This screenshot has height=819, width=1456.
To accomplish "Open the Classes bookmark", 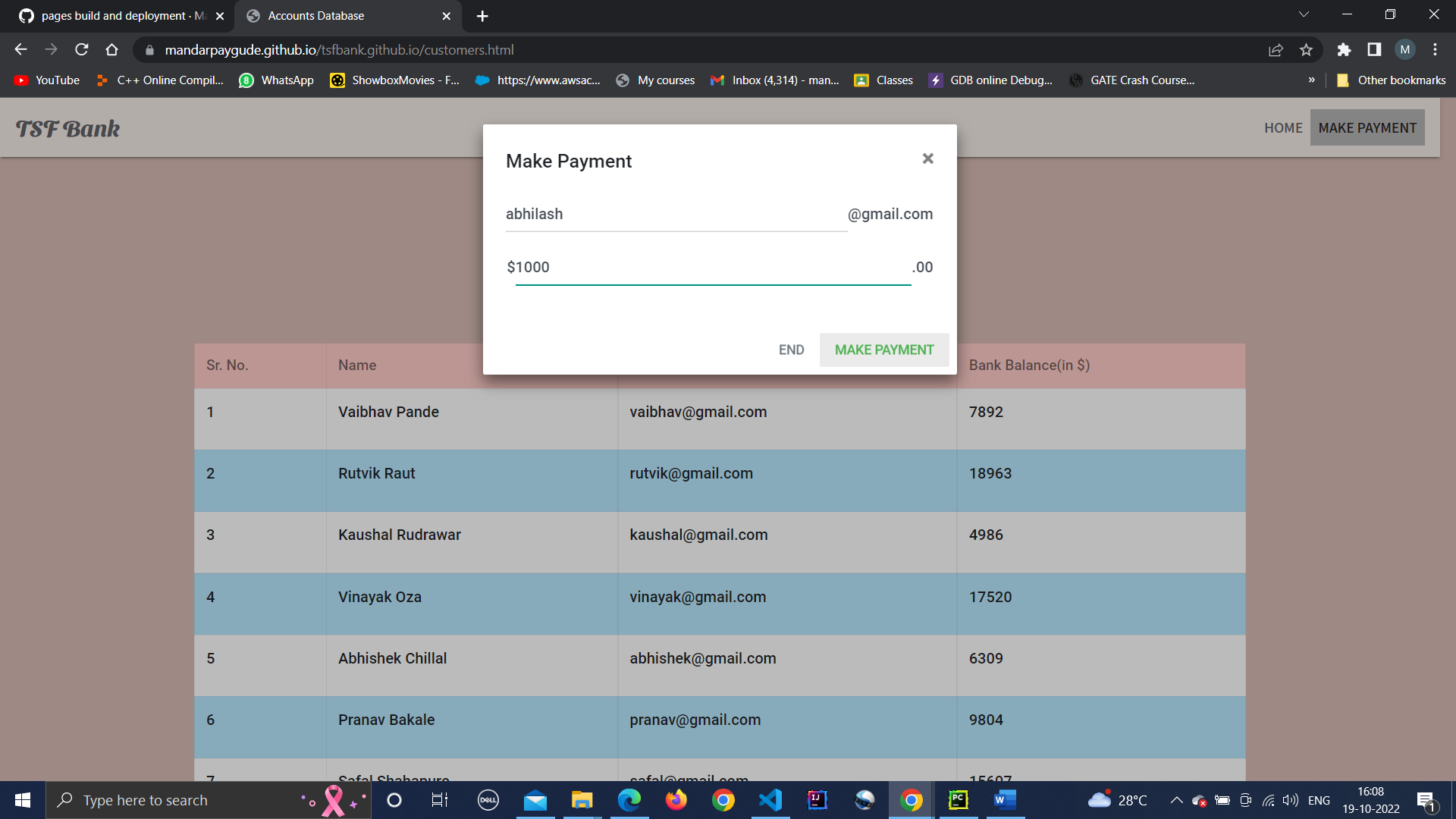I will [x=883, y=80].
